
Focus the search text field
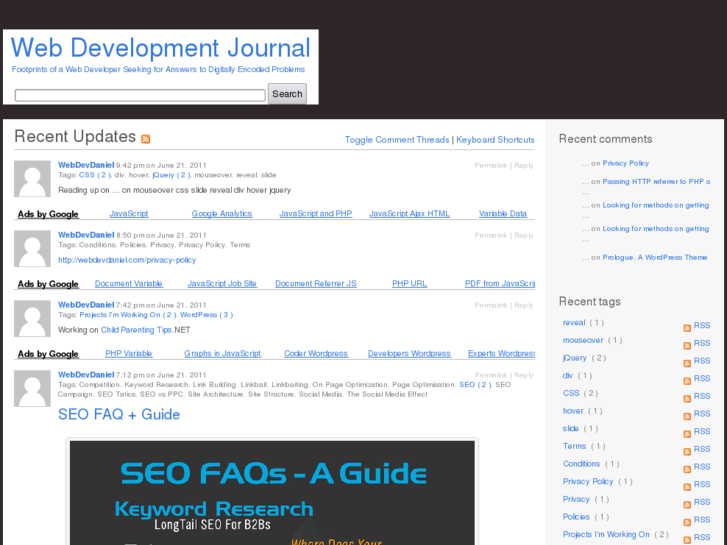140,95
